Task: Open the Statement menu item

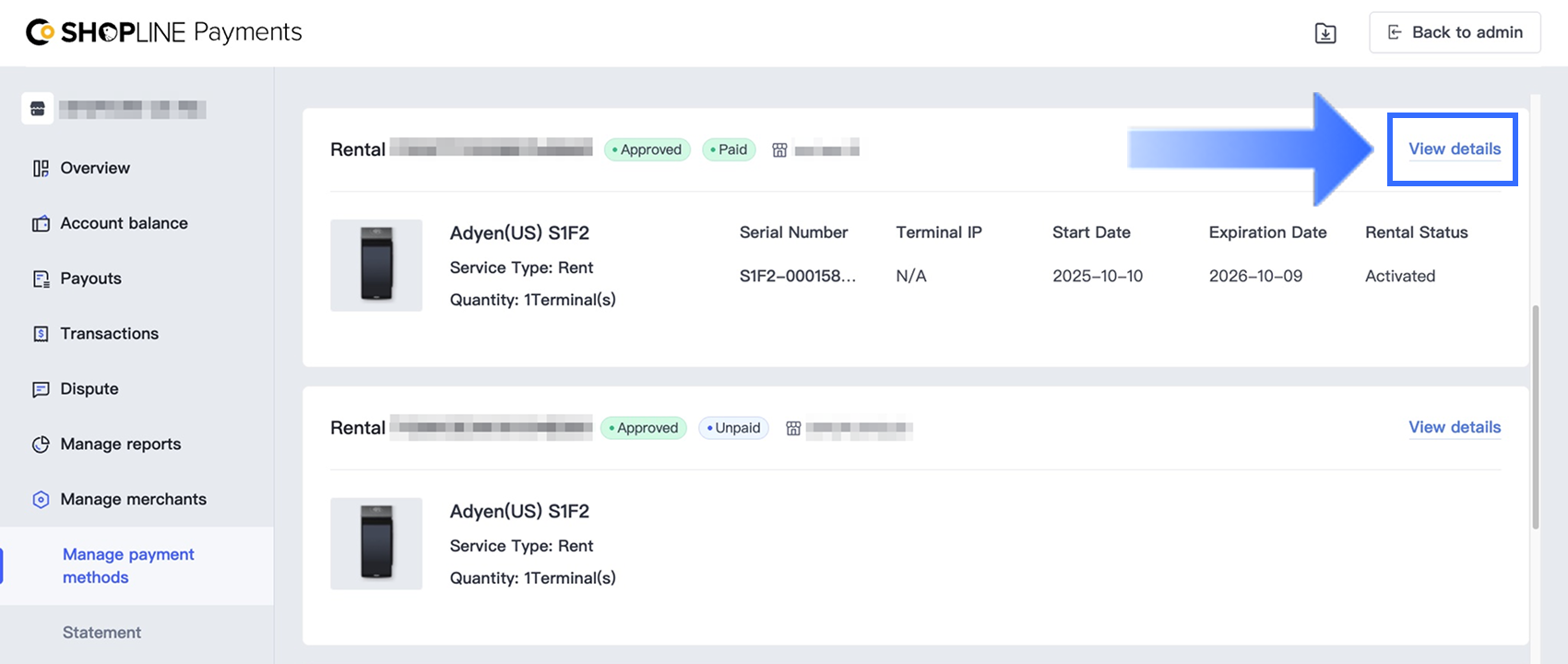Action: pos(101,633)
